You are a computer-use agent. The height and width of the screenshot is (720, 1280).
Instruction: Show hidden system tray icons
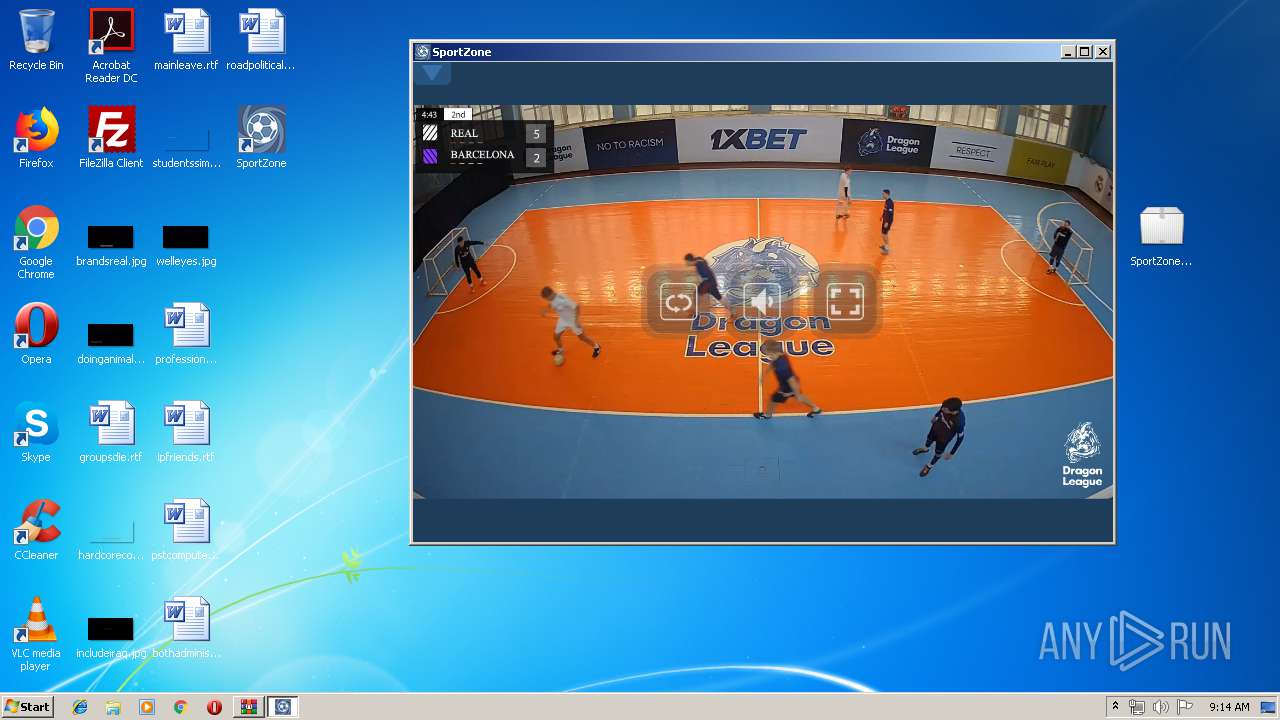[1115, 707]
